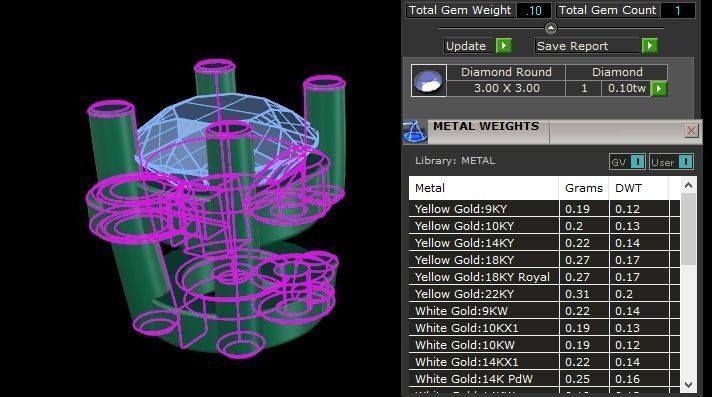The image size is (712, 397).
Task: Click the 0.31 grams value for 22KY
Action: coord(577,294)
